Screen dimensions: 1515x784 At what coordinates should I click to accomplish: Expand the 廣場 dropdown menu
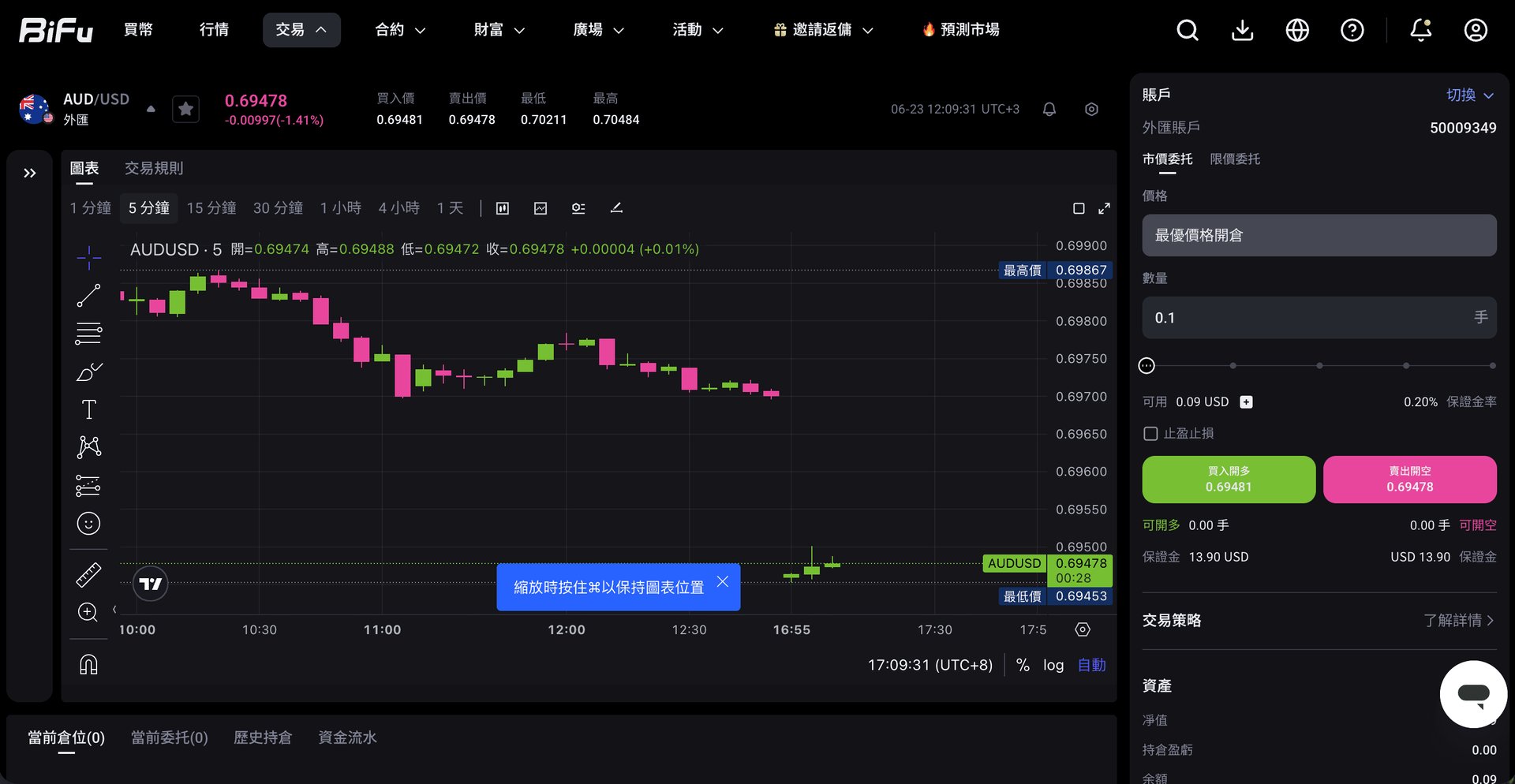click(x=599, y=30)
